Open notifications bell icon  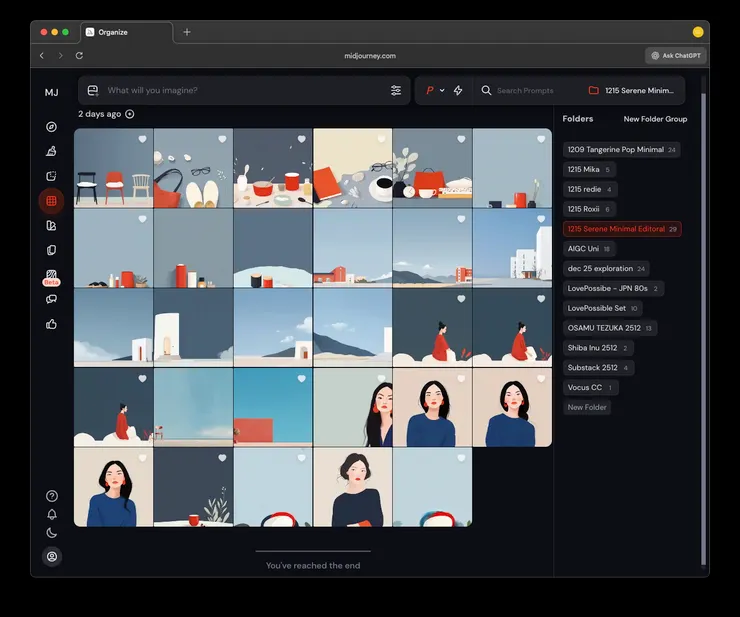tap(52, 514)
